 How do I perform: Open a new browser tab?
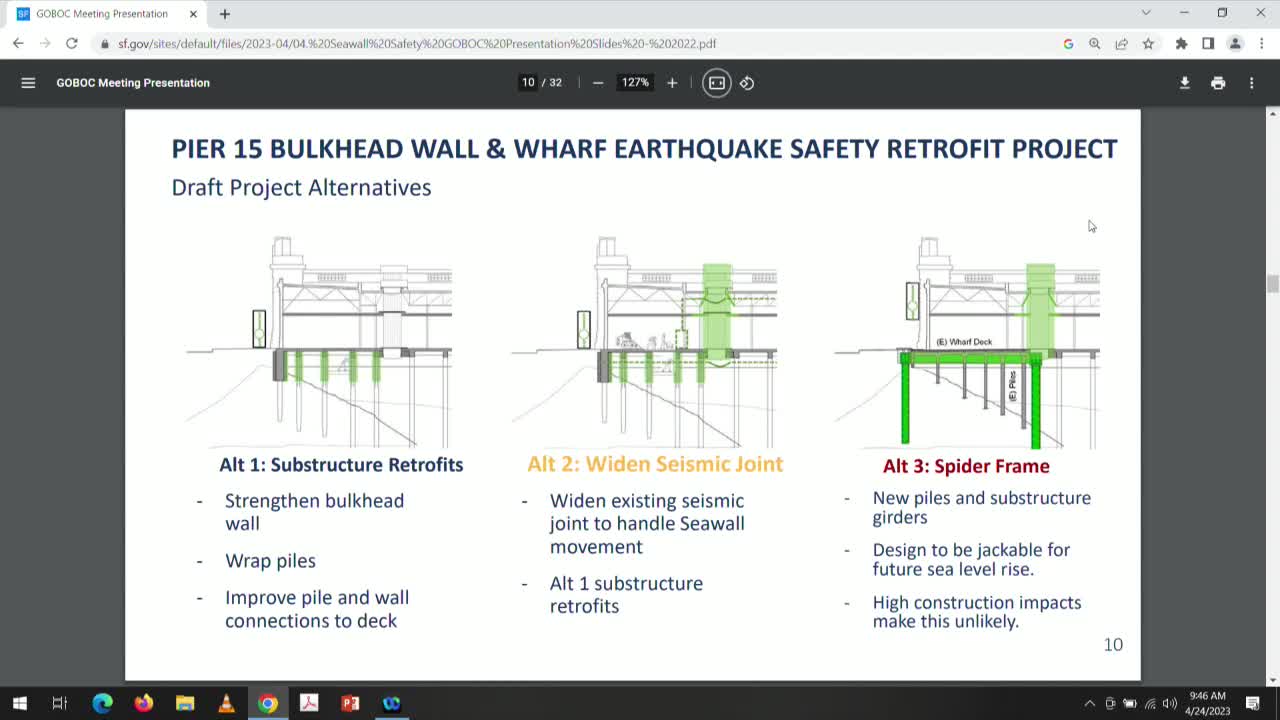(224, 14)
